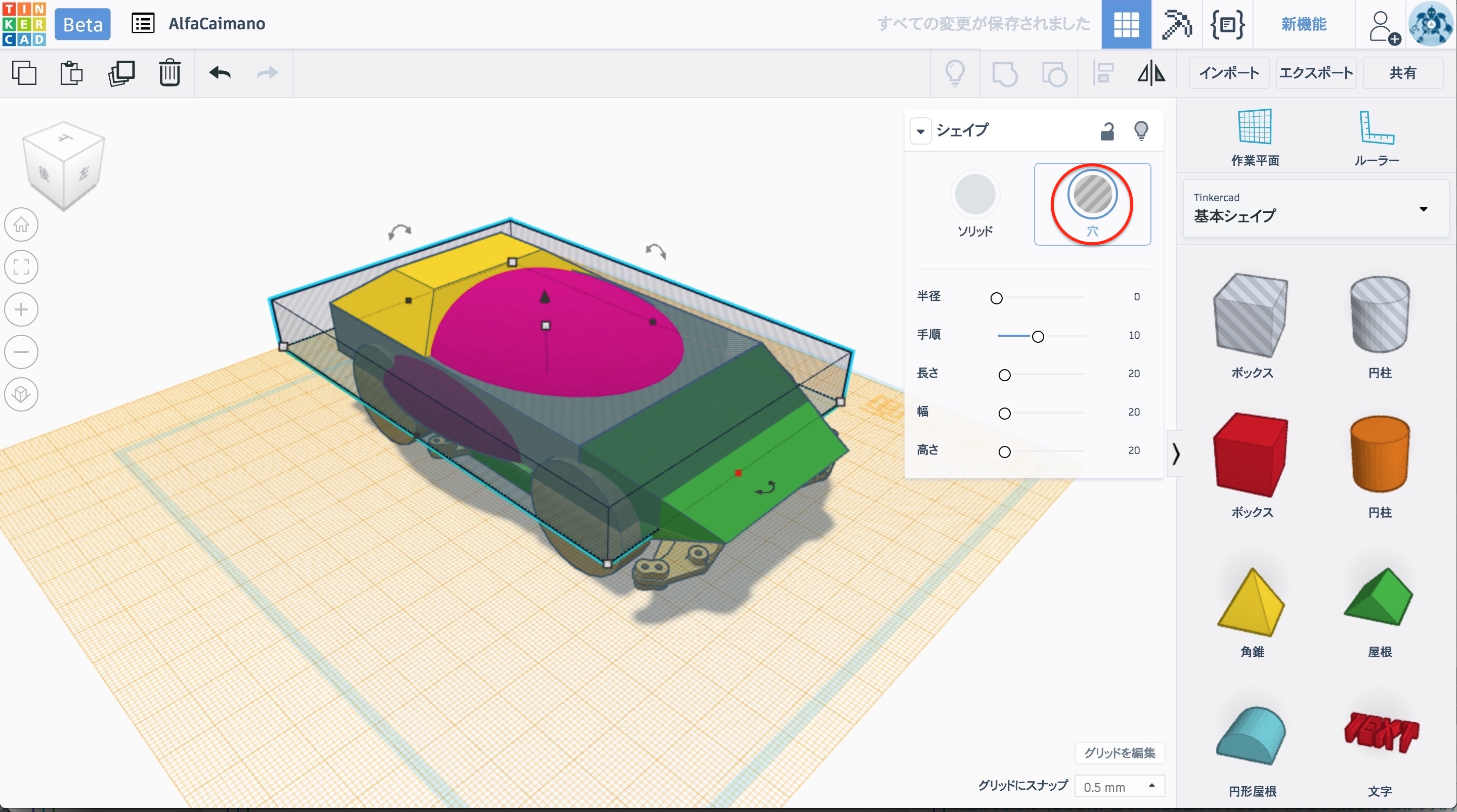Click the undo arrow
Image resolution: width=1457 pixels, height=812 pixels.
(x=220, y=73)
